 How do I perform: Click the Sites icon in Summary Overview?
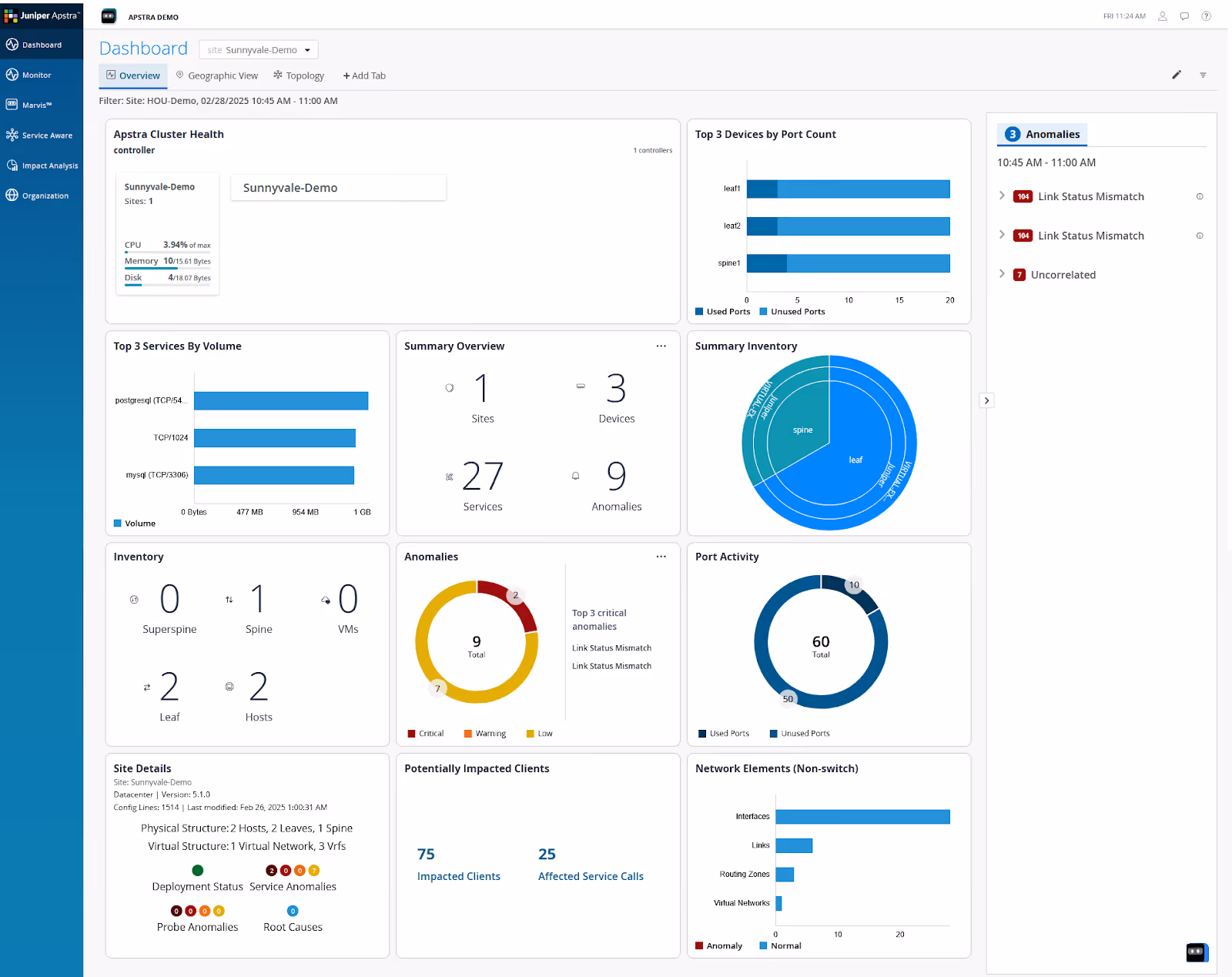point(450,388)
